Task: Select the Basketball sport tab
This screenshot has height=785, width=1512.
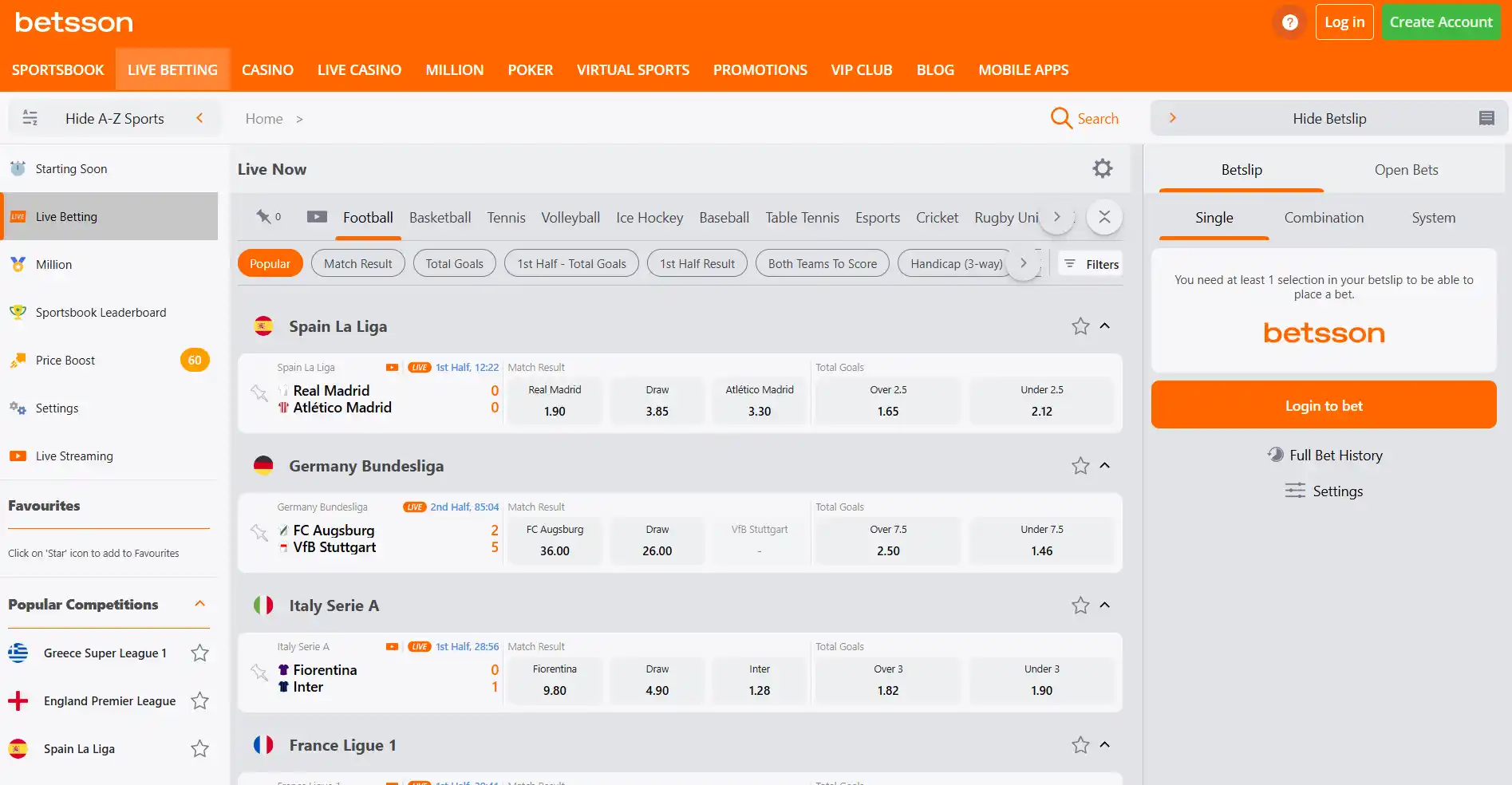Action: click(440, 218)
